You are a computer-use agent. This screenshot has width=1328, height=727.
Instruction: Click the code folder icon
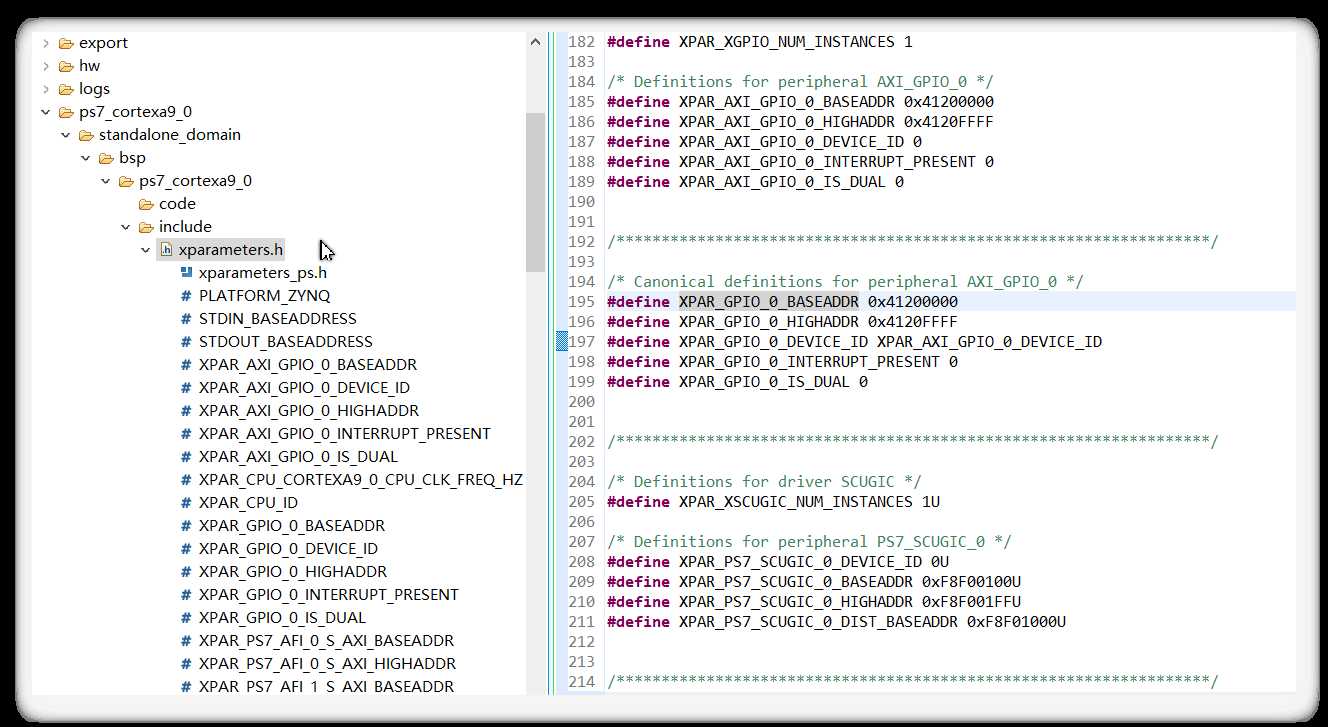146,204
